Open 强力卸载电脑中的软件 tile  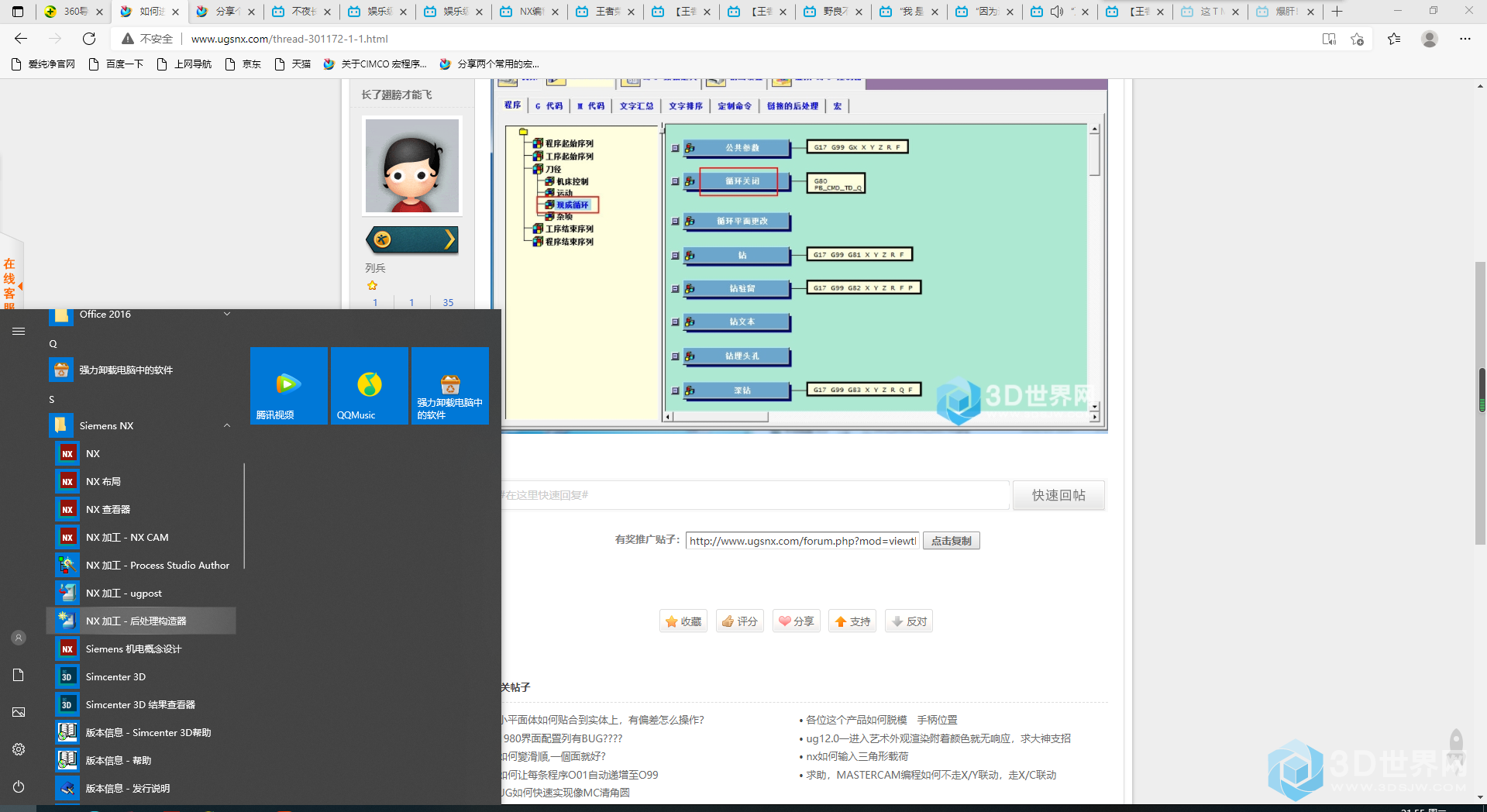pyautogui.click(x=450, y=386)
